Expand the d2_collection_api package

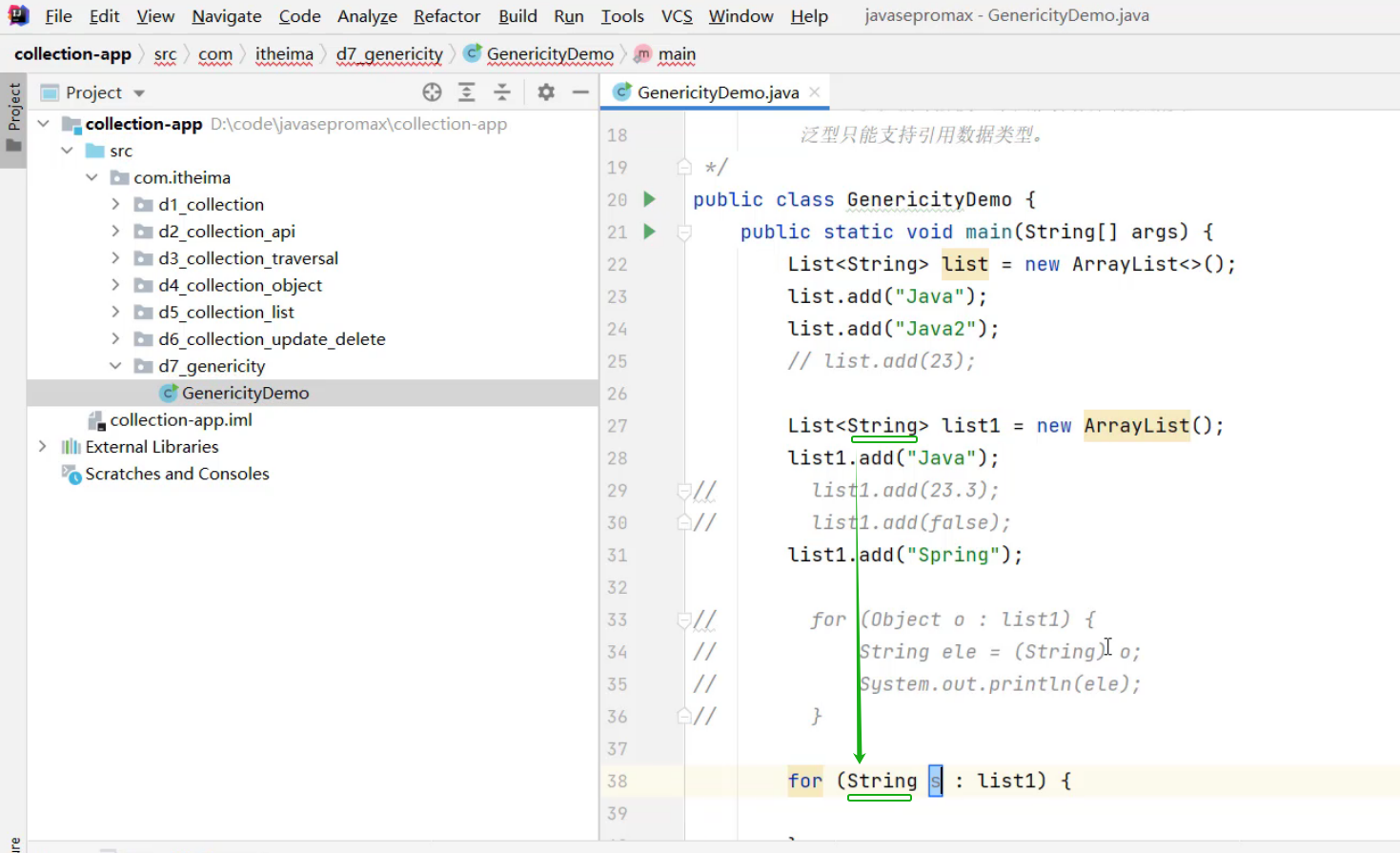coord(115,232)
